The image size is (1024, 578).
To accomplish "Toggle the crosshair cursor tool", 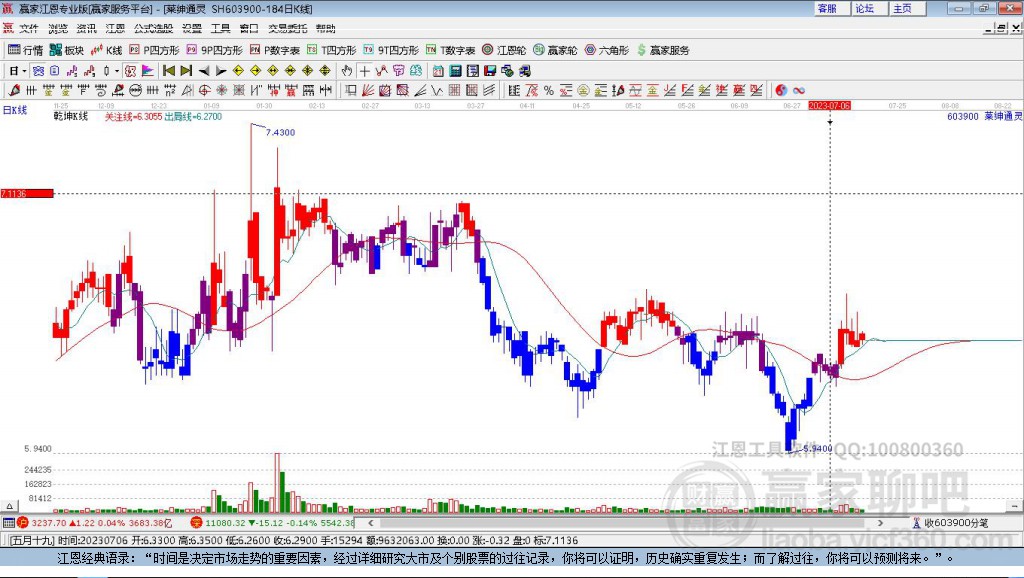I will 364,71.
